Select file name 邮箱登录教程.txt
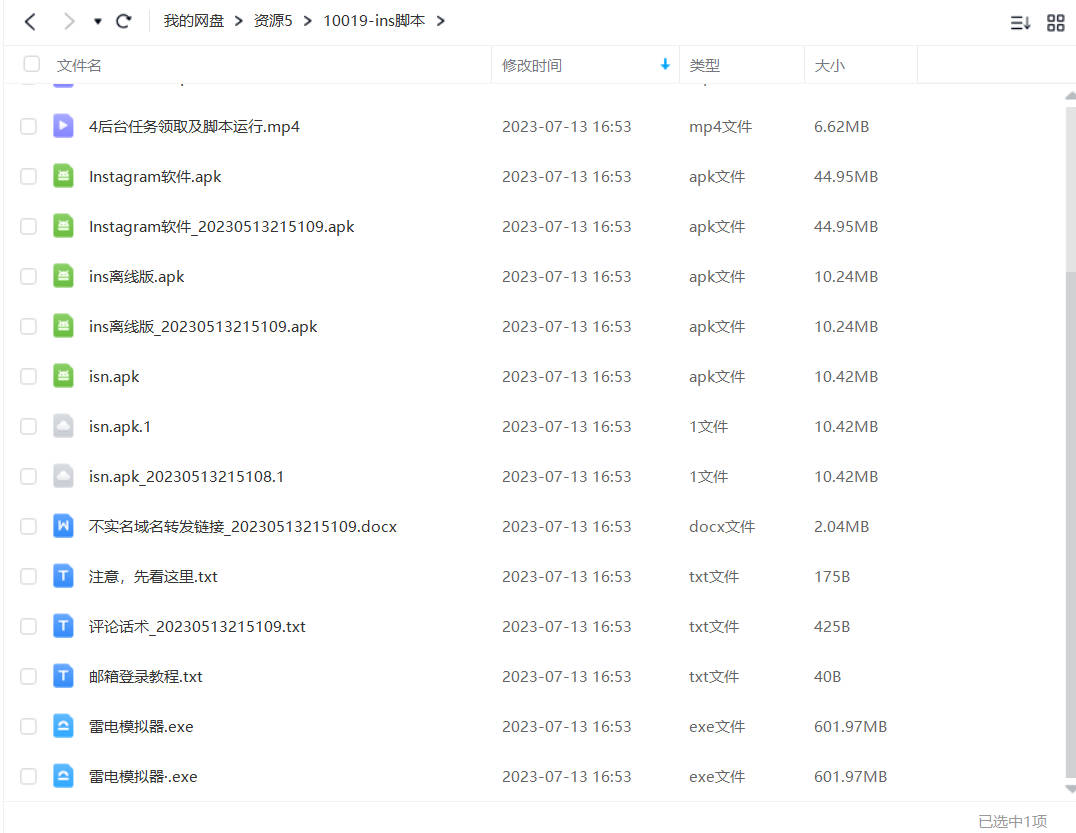The height and width of the screenshot is (833, 1076). coord(145,677)
